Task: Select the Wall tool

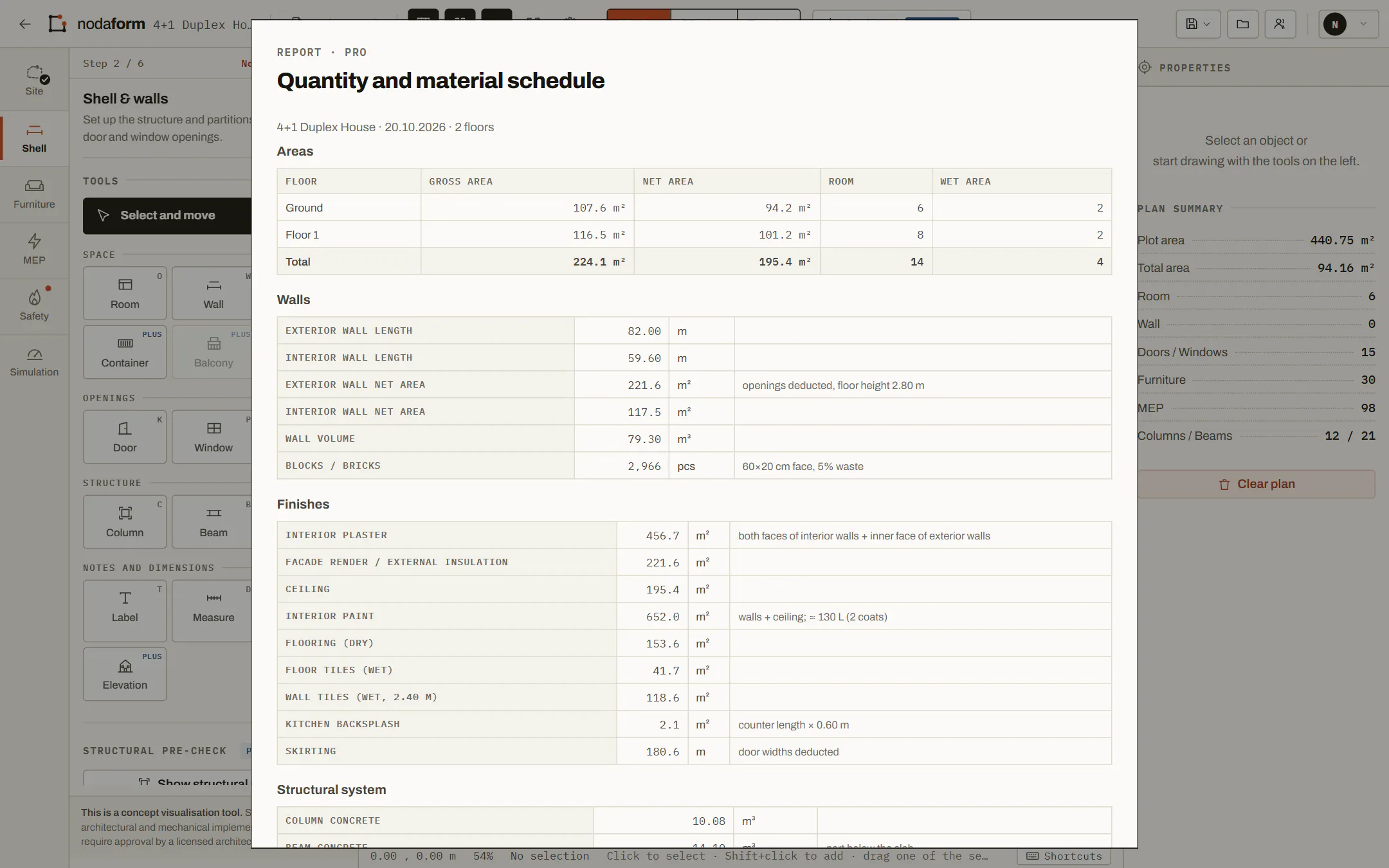Action: pos(212,293)
